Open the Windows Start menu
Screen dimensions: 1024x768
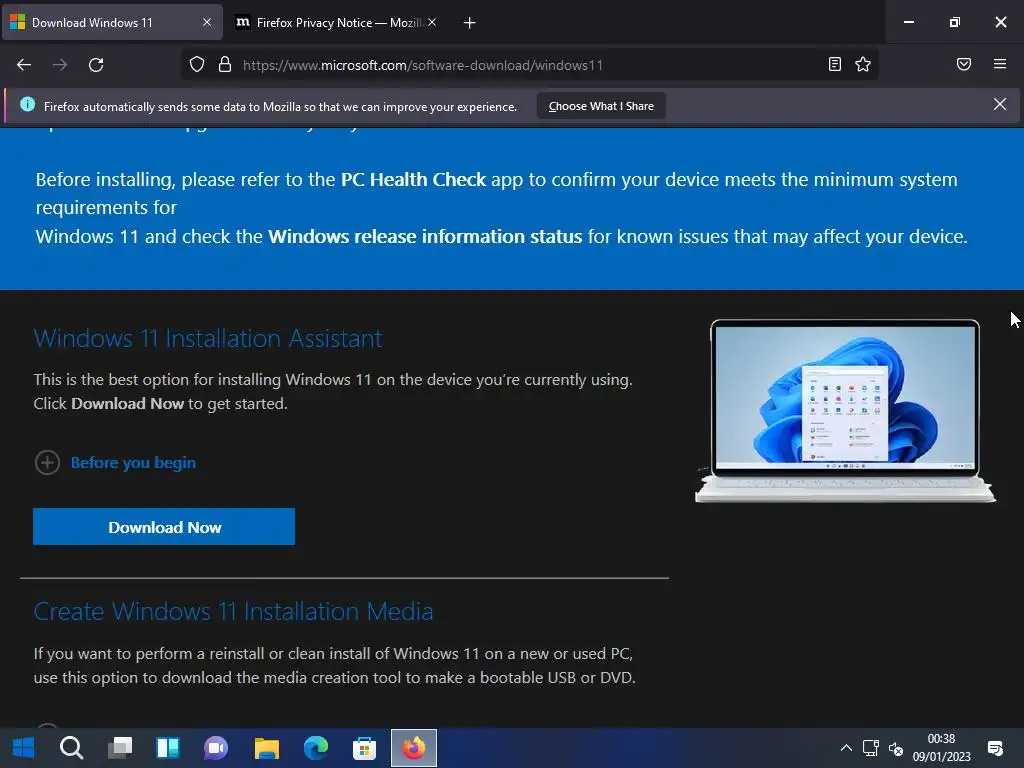click(x=23, y=748)
